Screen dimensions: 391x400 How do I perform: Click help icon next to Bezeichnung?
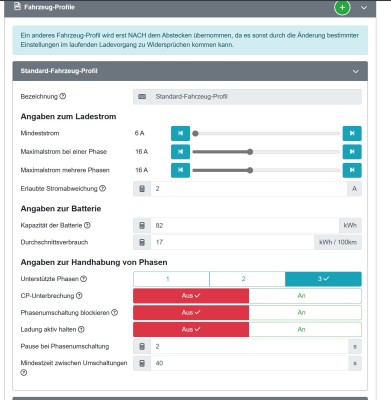63,96
